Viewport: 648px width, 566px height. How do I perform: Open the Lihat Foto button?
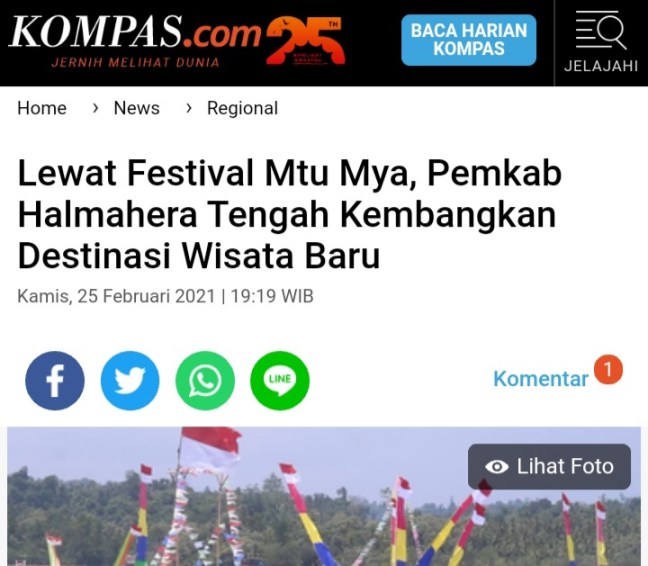click(549, 467)
